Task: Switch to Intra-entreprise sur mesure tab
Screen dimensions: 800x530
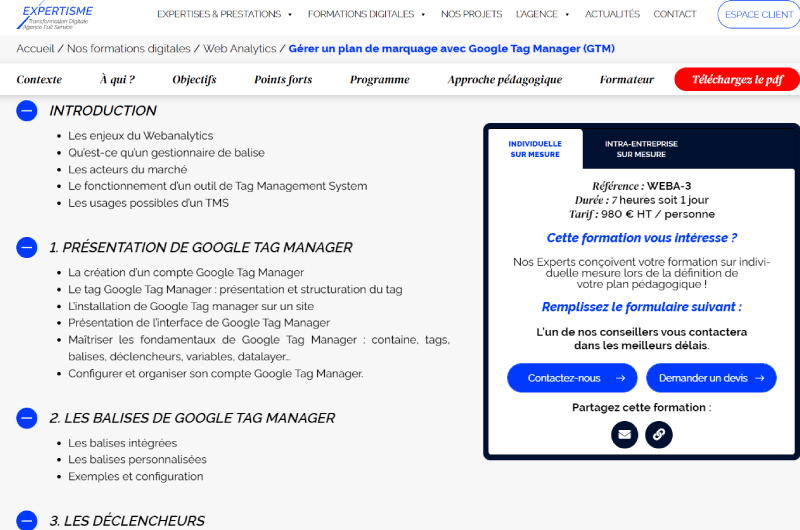Action: 641,149
